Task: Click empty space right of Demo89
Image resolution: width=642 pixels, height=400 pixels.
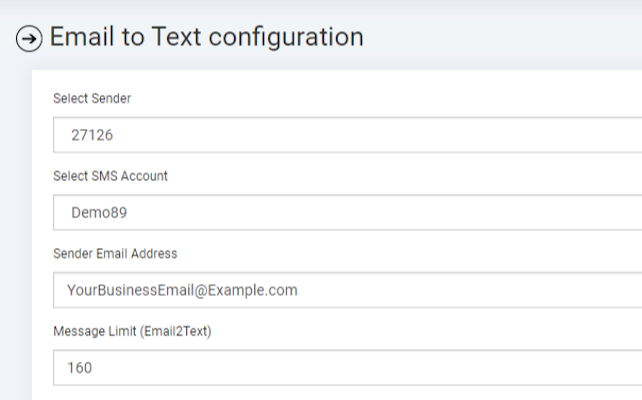Action: (x=400, y=212)
